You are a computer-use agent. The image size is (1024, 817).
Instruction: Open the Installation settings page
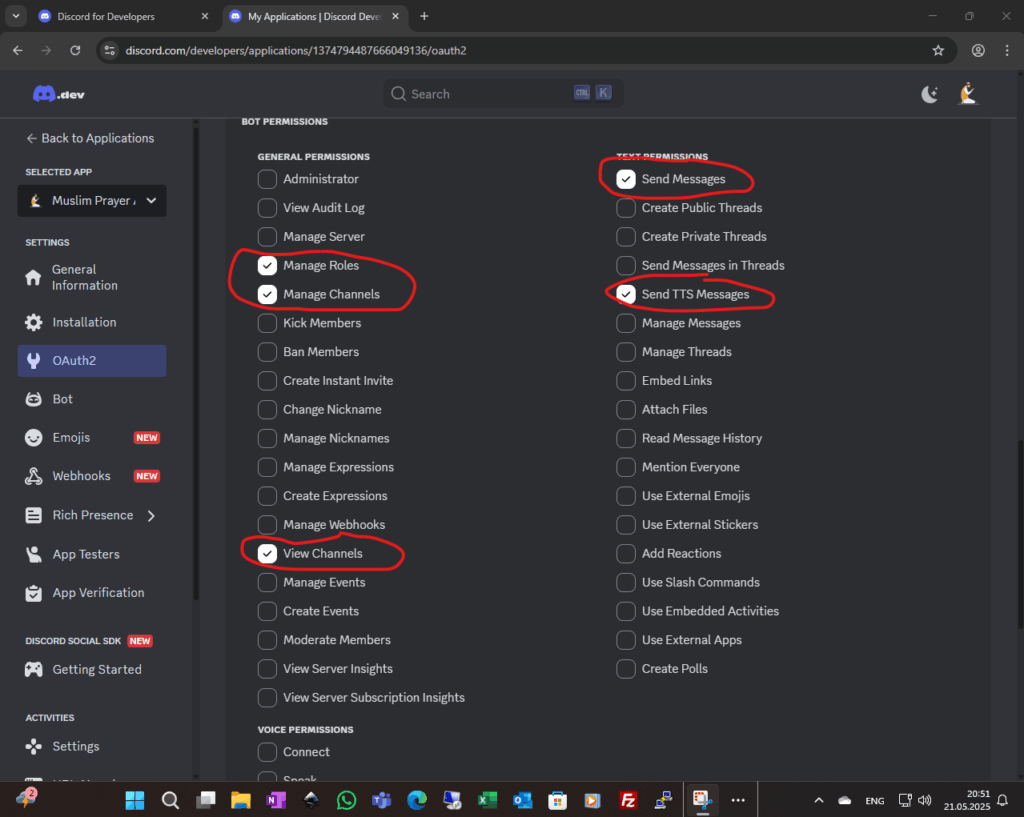pyautogui.click(x=92, y=322)
